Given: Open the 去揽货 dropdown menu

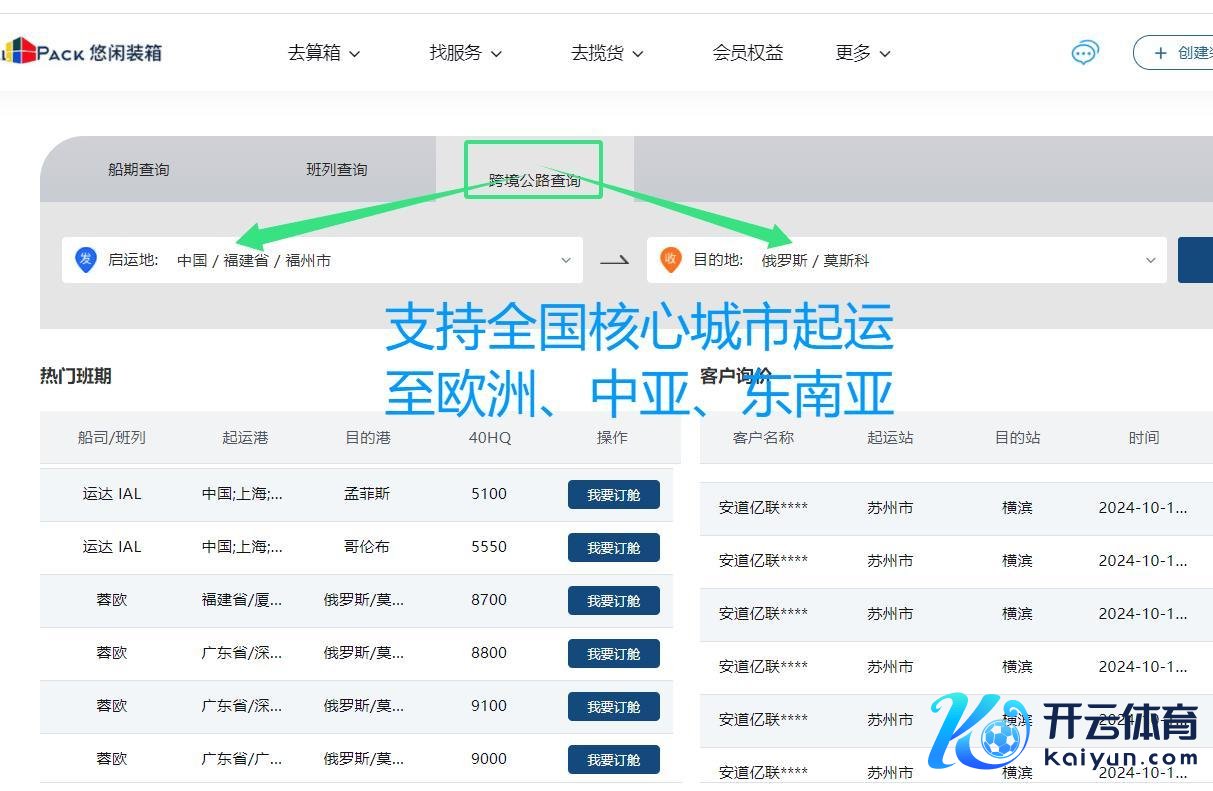Looking at the screenshot, I should tap(607, 53).
